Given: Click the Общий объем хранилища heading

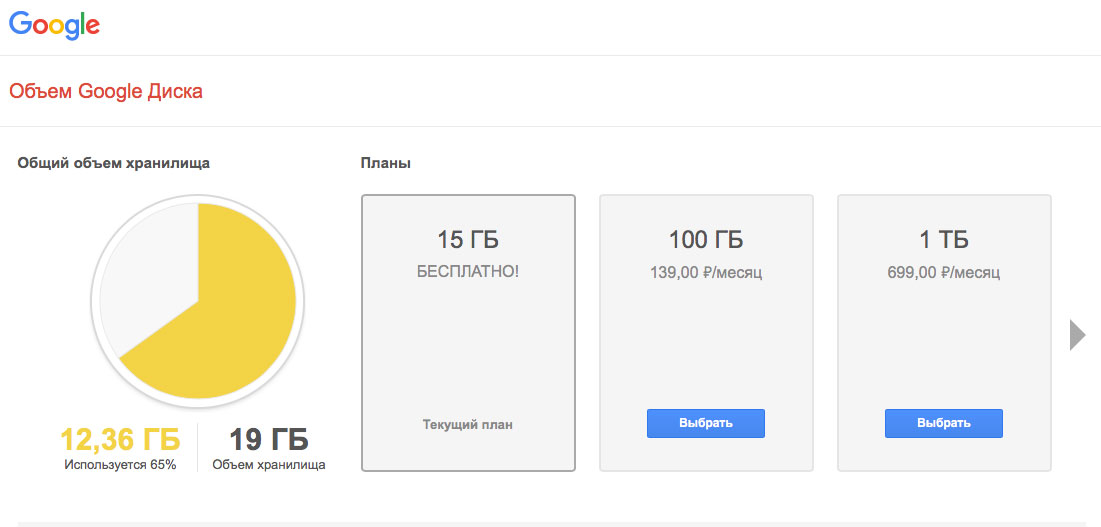Looking at the screenshot, I should [x=114, y=164].
